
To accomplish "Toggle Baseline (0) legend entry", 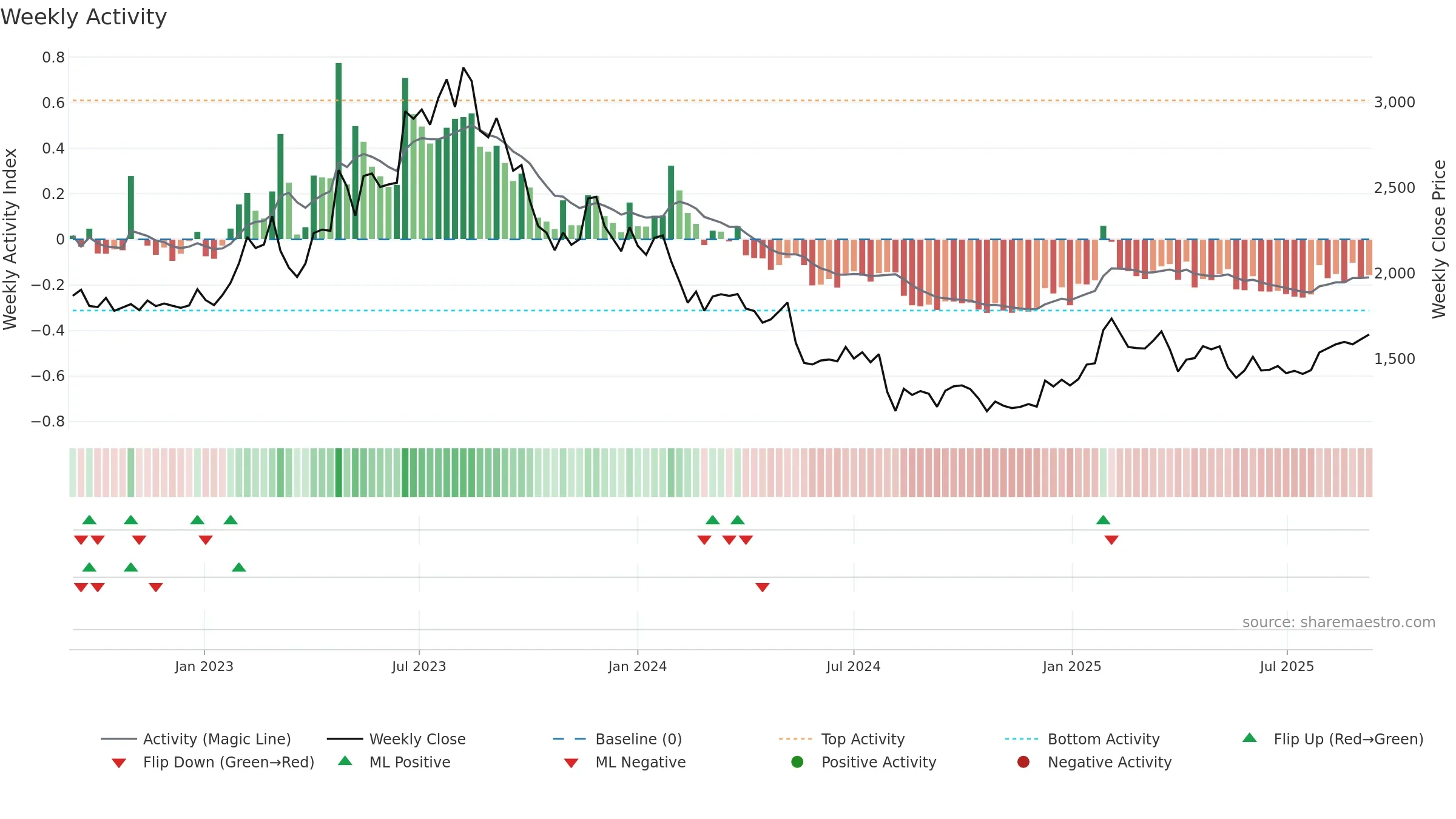I will [618, 739].
